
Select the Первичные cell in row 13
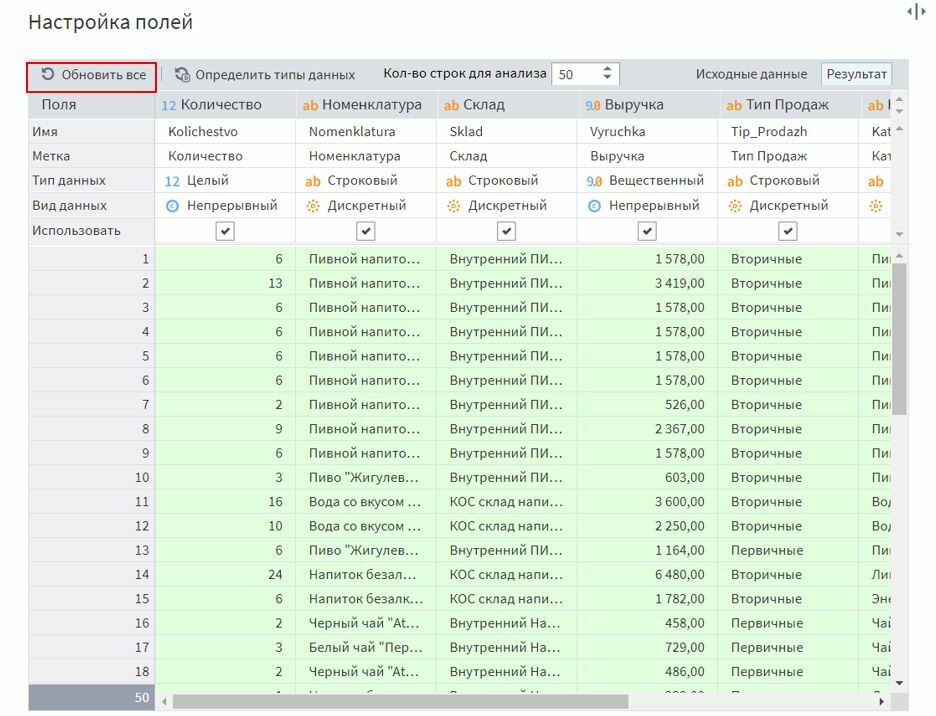789,550
